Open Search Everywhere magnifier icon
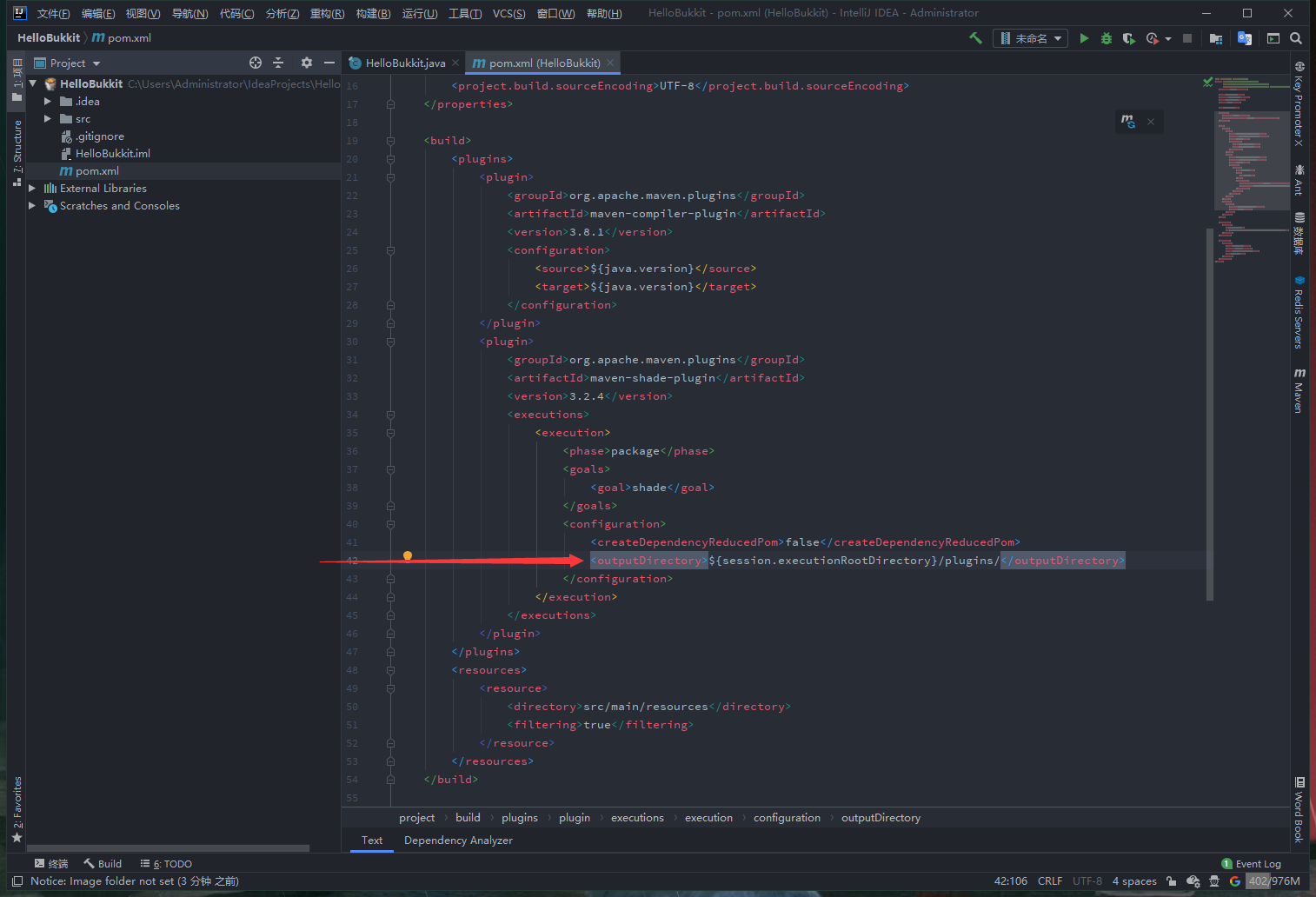Screen dimensions: 1316x897 coord(1296,38)
